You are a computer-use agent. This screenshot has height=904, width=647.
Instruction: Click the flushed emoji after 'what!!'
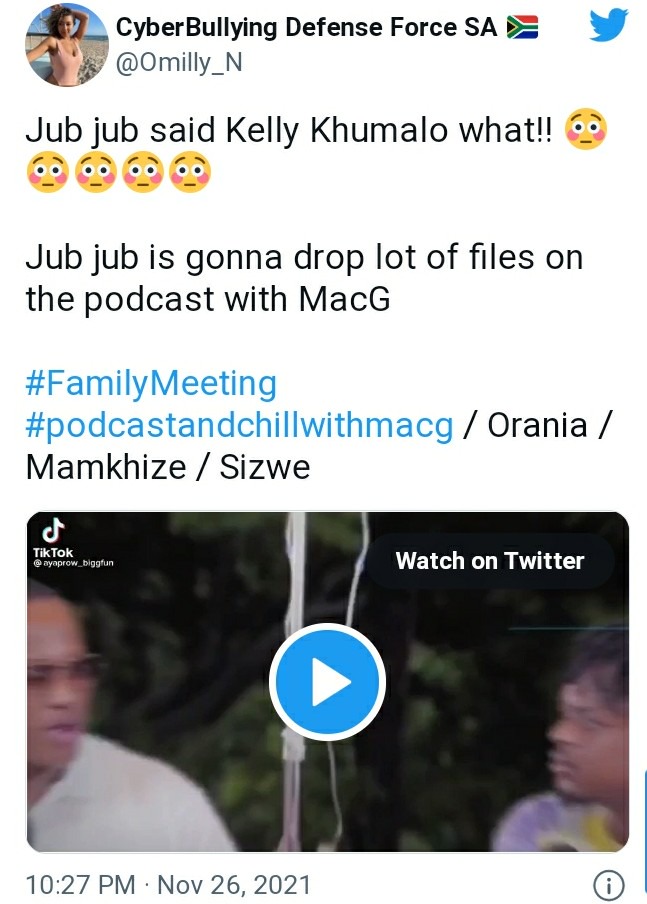coord(586,129)
